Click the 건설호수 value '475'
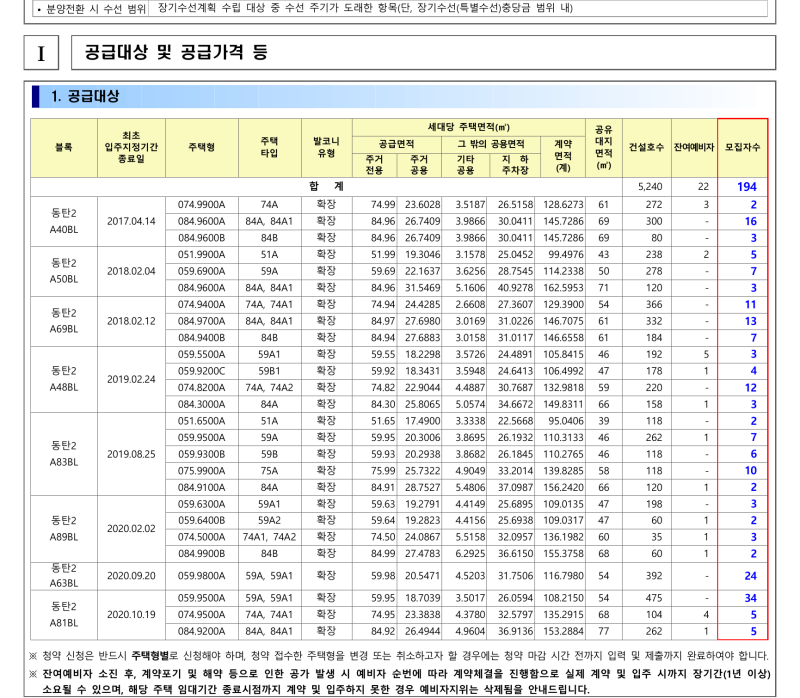Image resolution: width=800 pixels, height=698 pixels. [x=654, y=598]
